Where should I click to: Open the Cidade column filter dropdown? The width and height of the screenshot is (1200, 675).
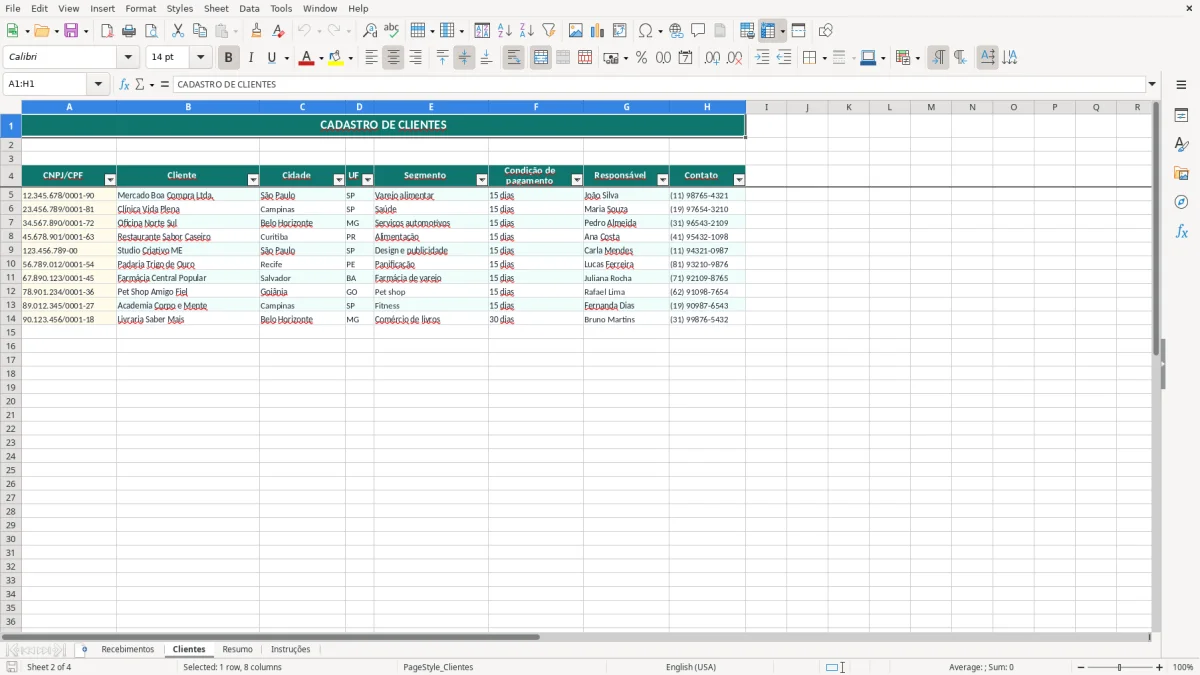point(338,180)
